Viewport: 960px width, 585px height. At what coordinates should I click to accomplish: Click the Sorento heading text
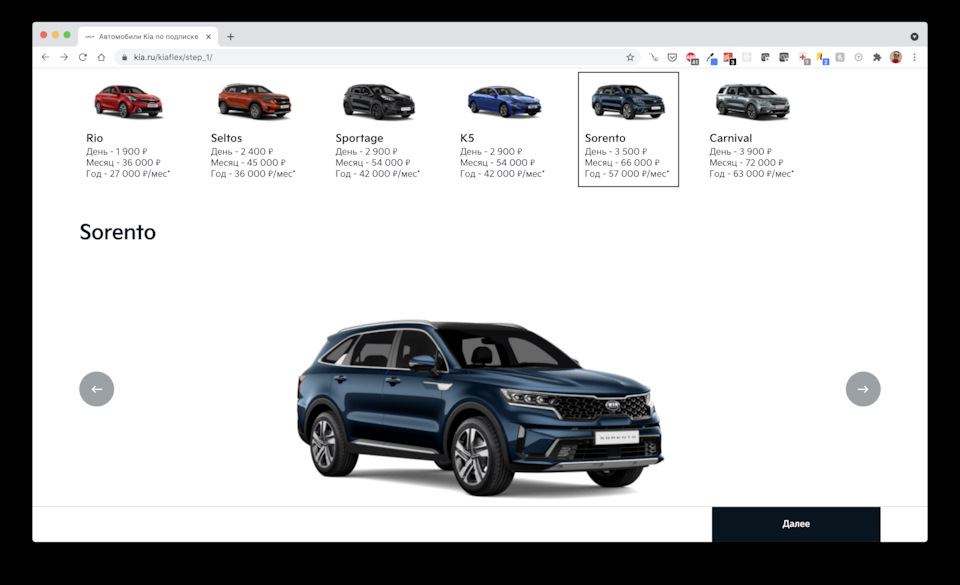coord(118,232)
